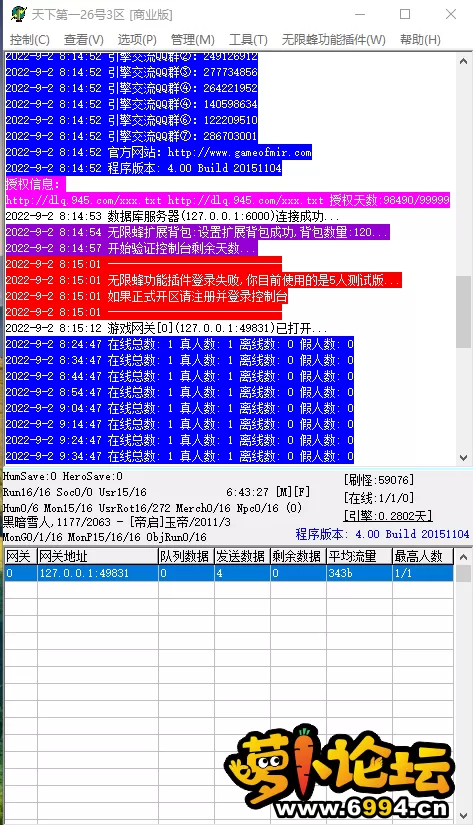Click the 9:04:47 在线总数 log line
Image resolution: width=473 pixels, height=825 pixels.
[179, 408]
